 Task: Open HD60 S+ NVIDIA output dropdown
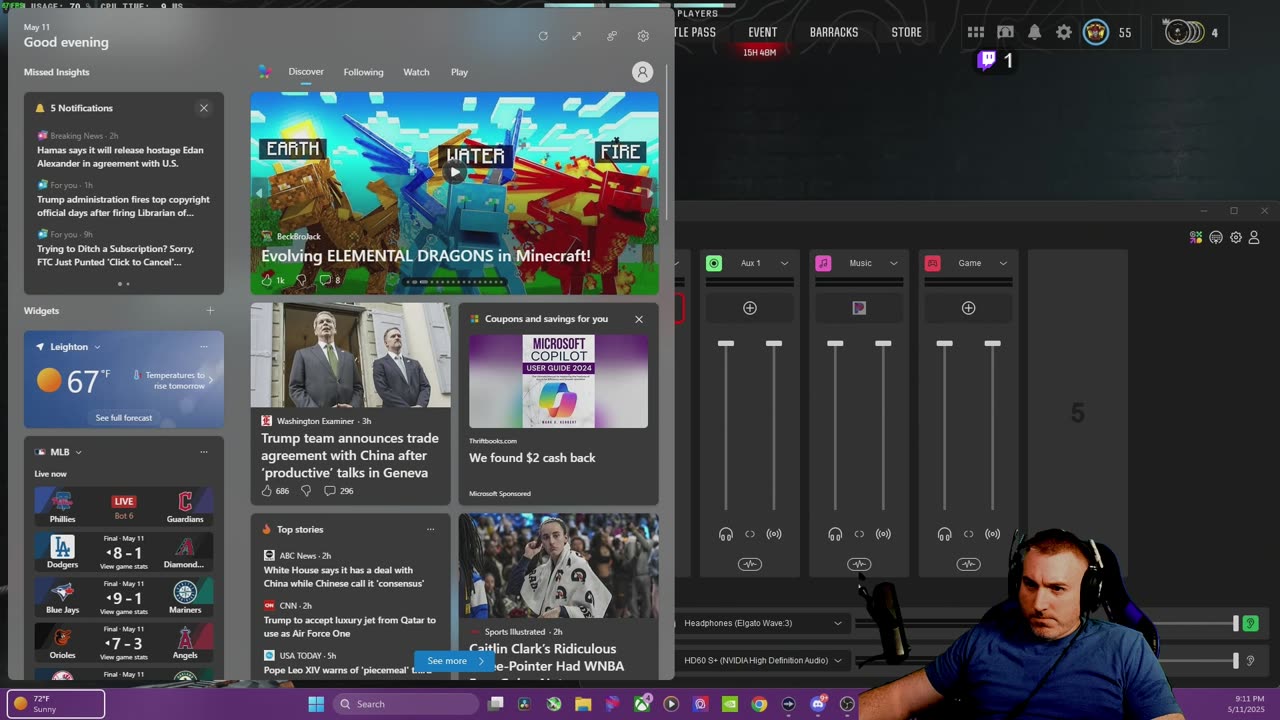tap(762, 660)
